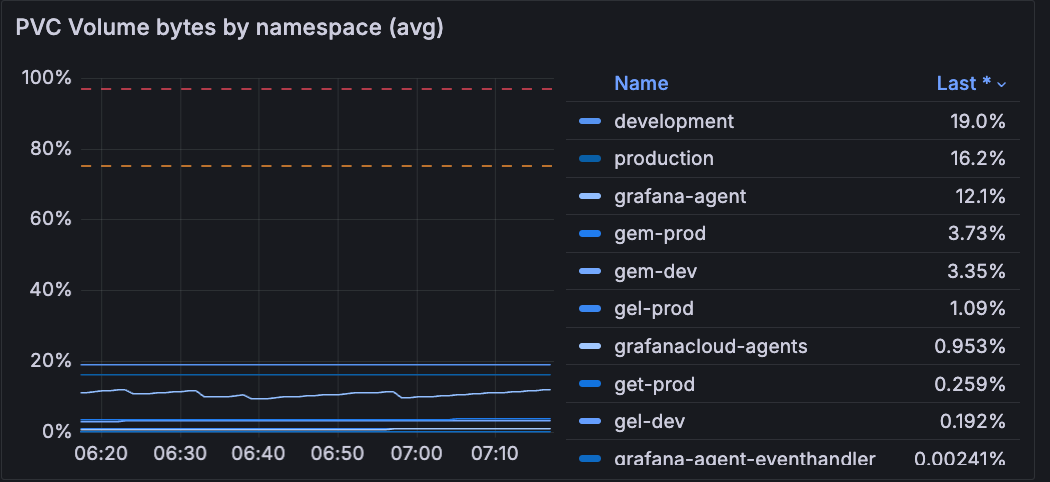Click the grafana-agent series color line
Image resolution: width=1050 pixels, height=482 pixels.
pos(590,197)
